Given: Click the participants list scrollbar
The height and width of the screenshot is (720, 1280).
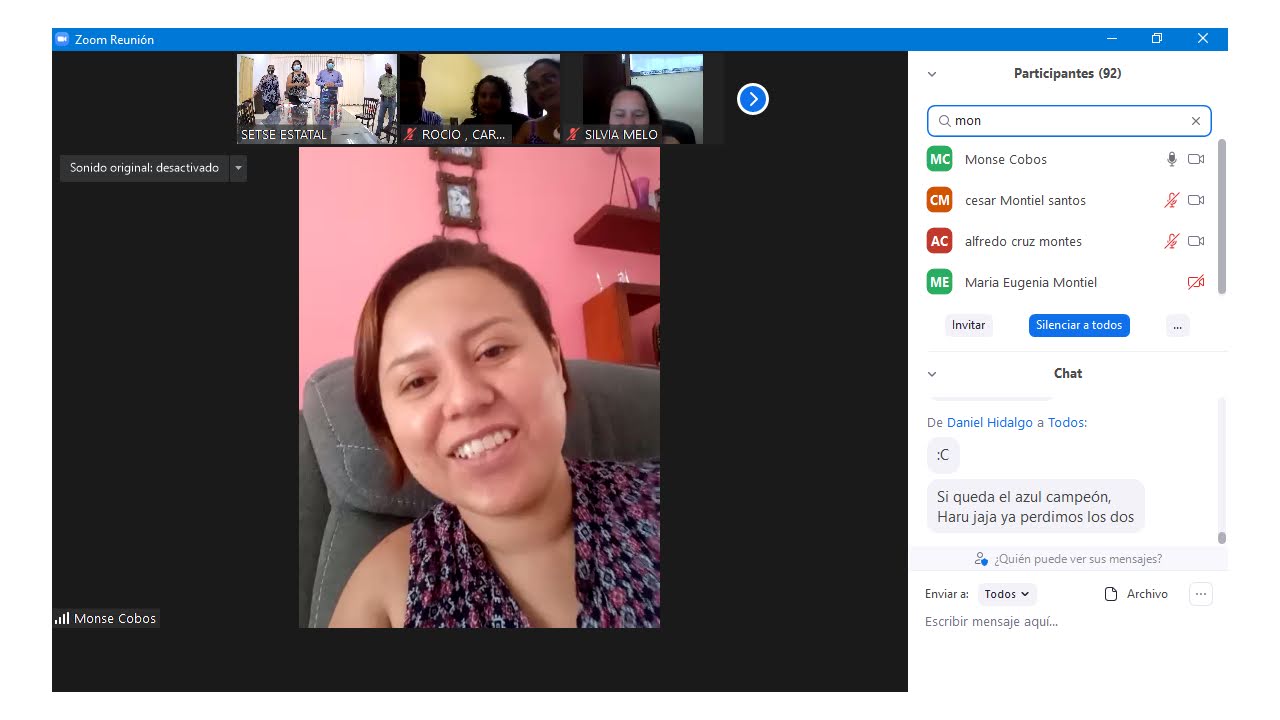Looking at the screenshot, I should (1221, 217).
